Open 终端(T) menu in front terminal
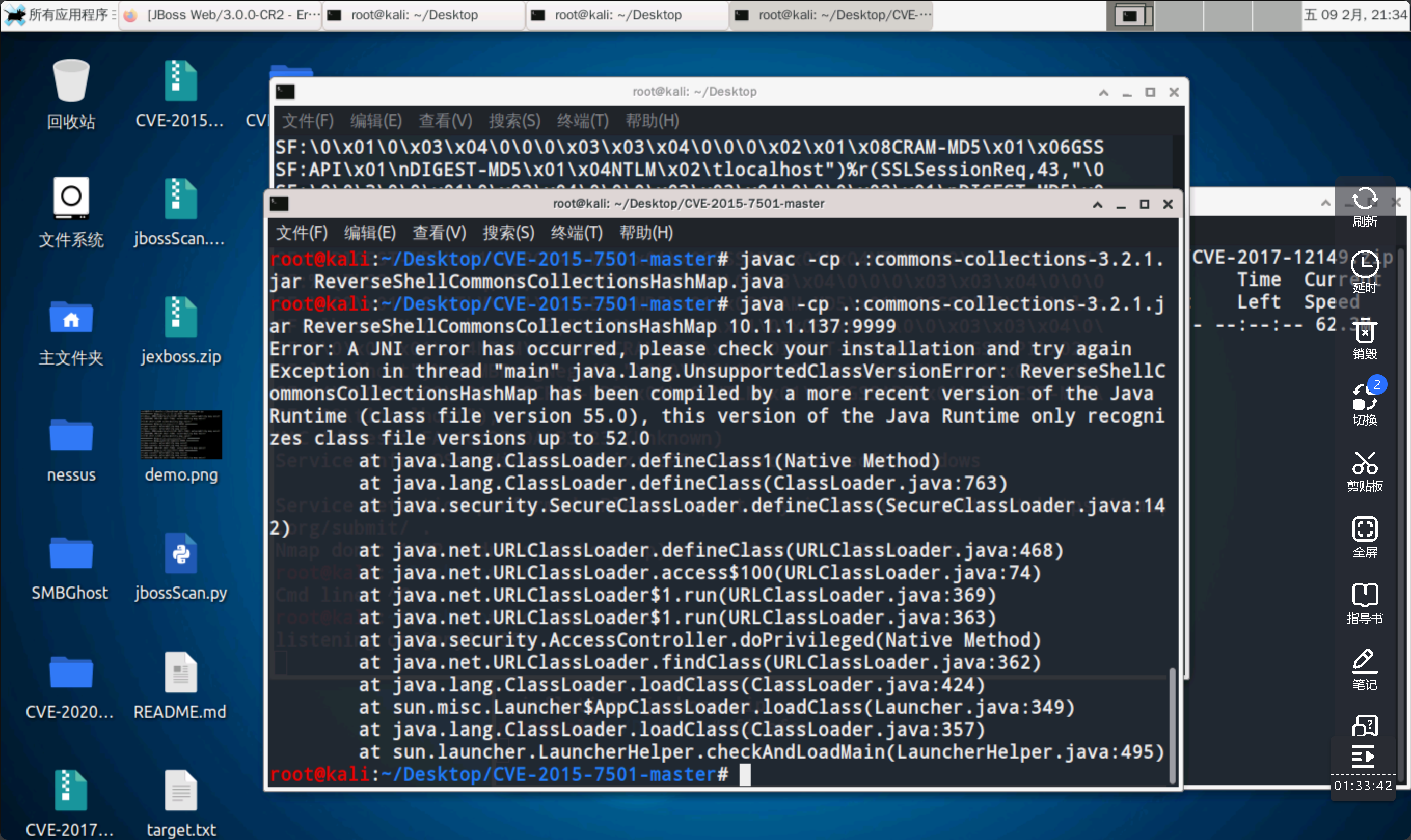The height and width of the screenshot is (840, 1411). [x=577, y=233]
